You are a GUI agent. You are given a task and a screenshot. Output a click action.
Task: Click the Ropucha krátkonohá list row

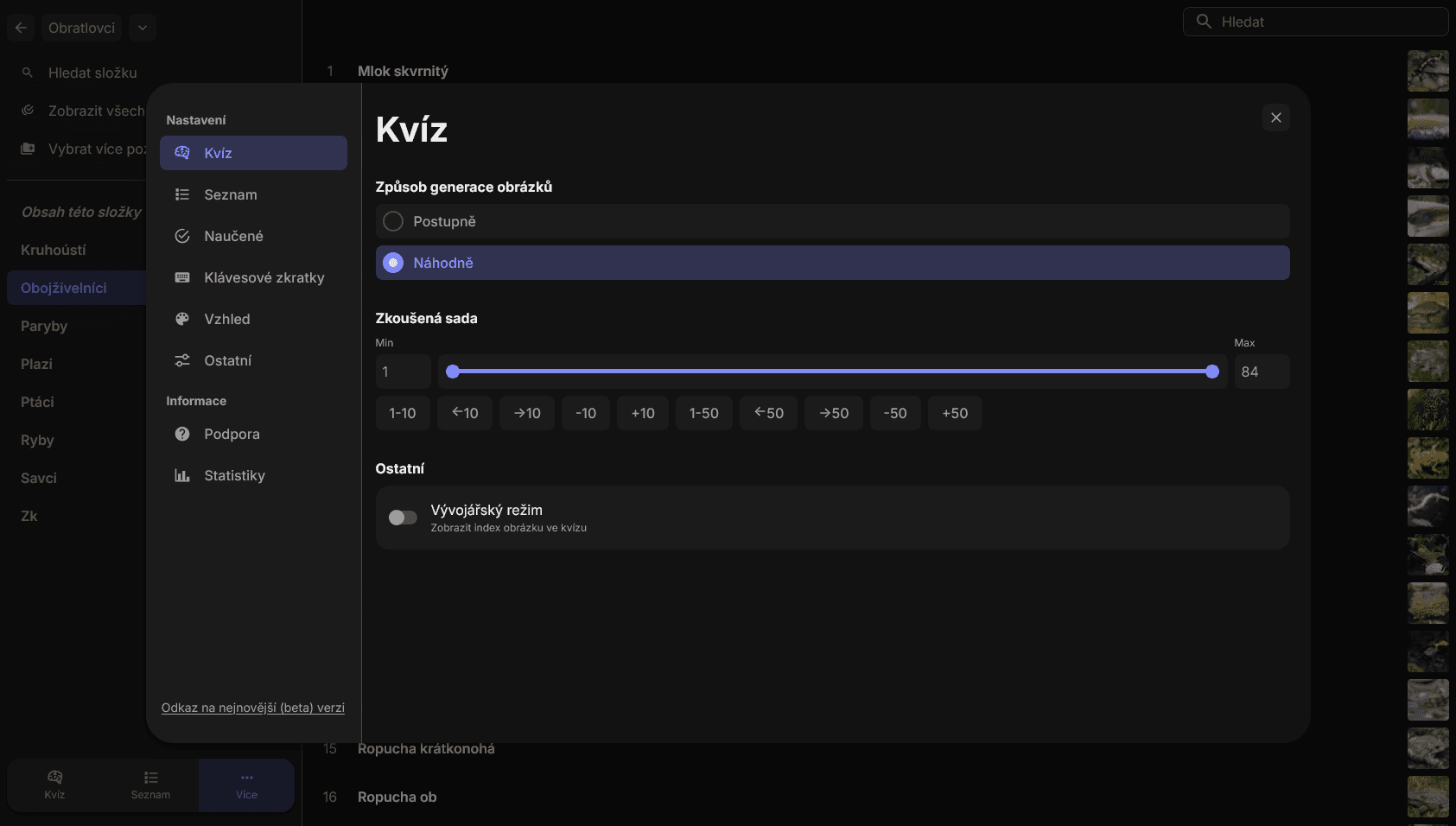(879, 748)
